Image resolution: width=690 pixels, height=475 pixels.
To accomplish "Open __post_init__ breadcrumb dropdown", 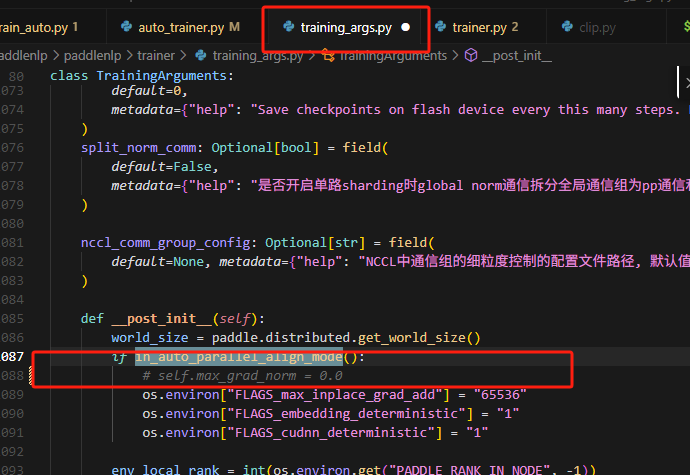I will (x=519, y=56).
